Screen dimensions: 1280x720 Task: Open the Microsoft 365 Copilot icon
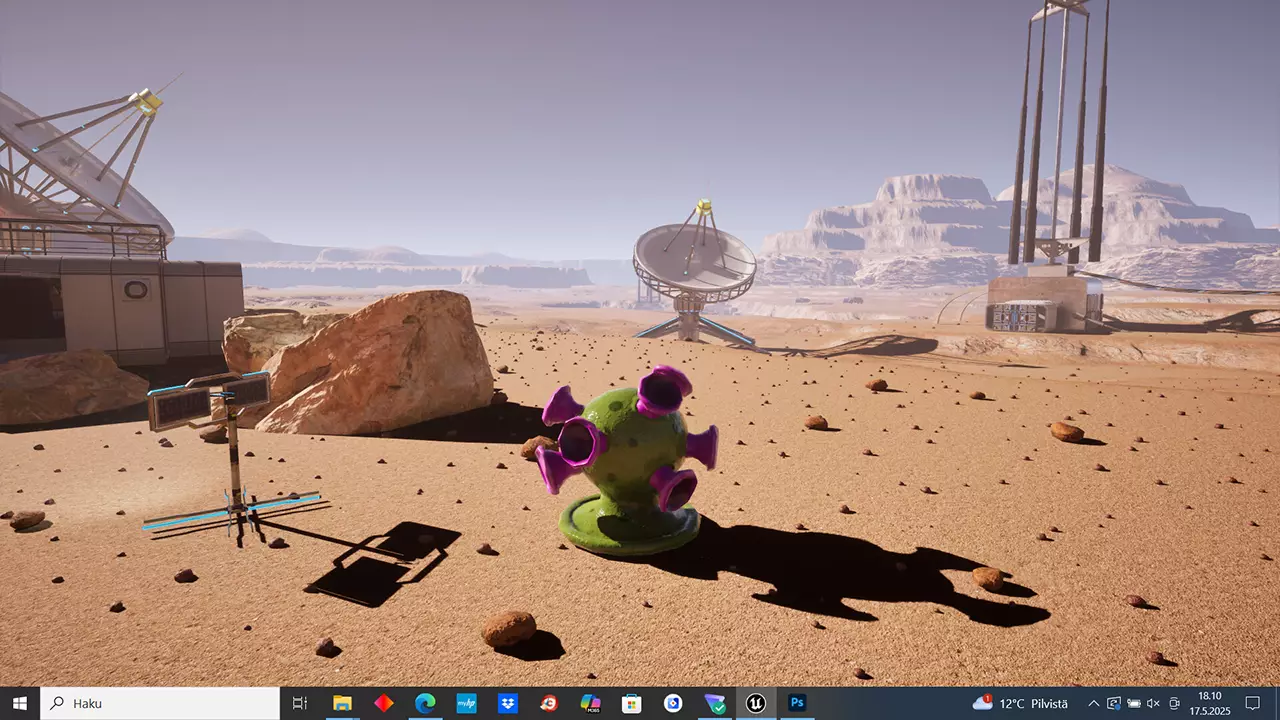pos(590,703)
